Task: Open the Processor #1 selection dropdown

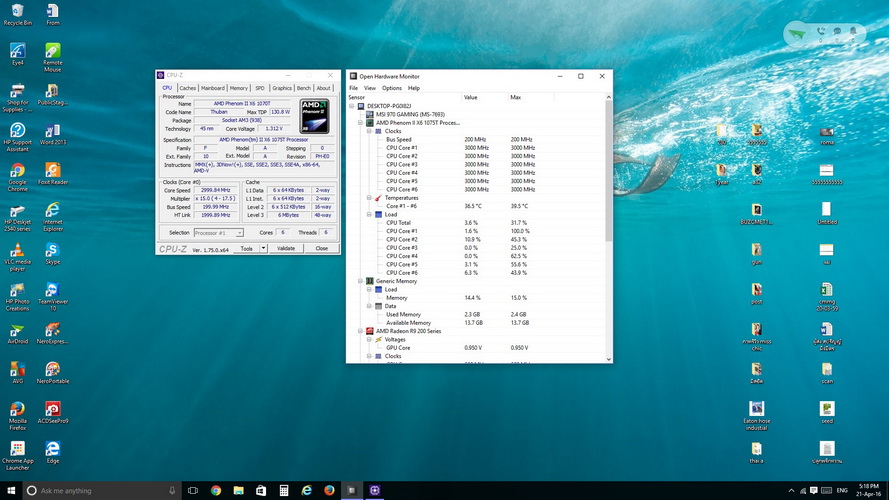Action: pyautogui.click(x=218, y=232)
